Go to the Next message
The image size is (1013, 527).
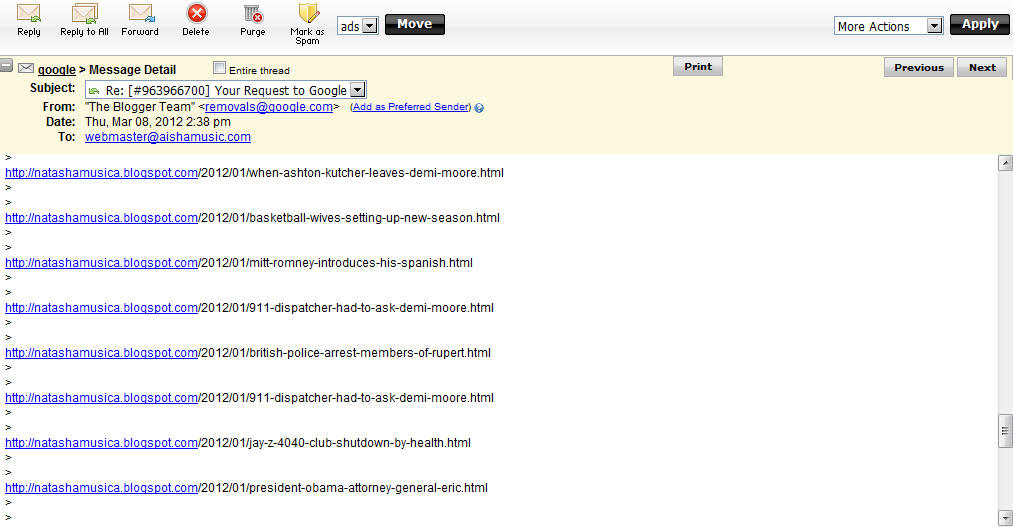[982, 67]
